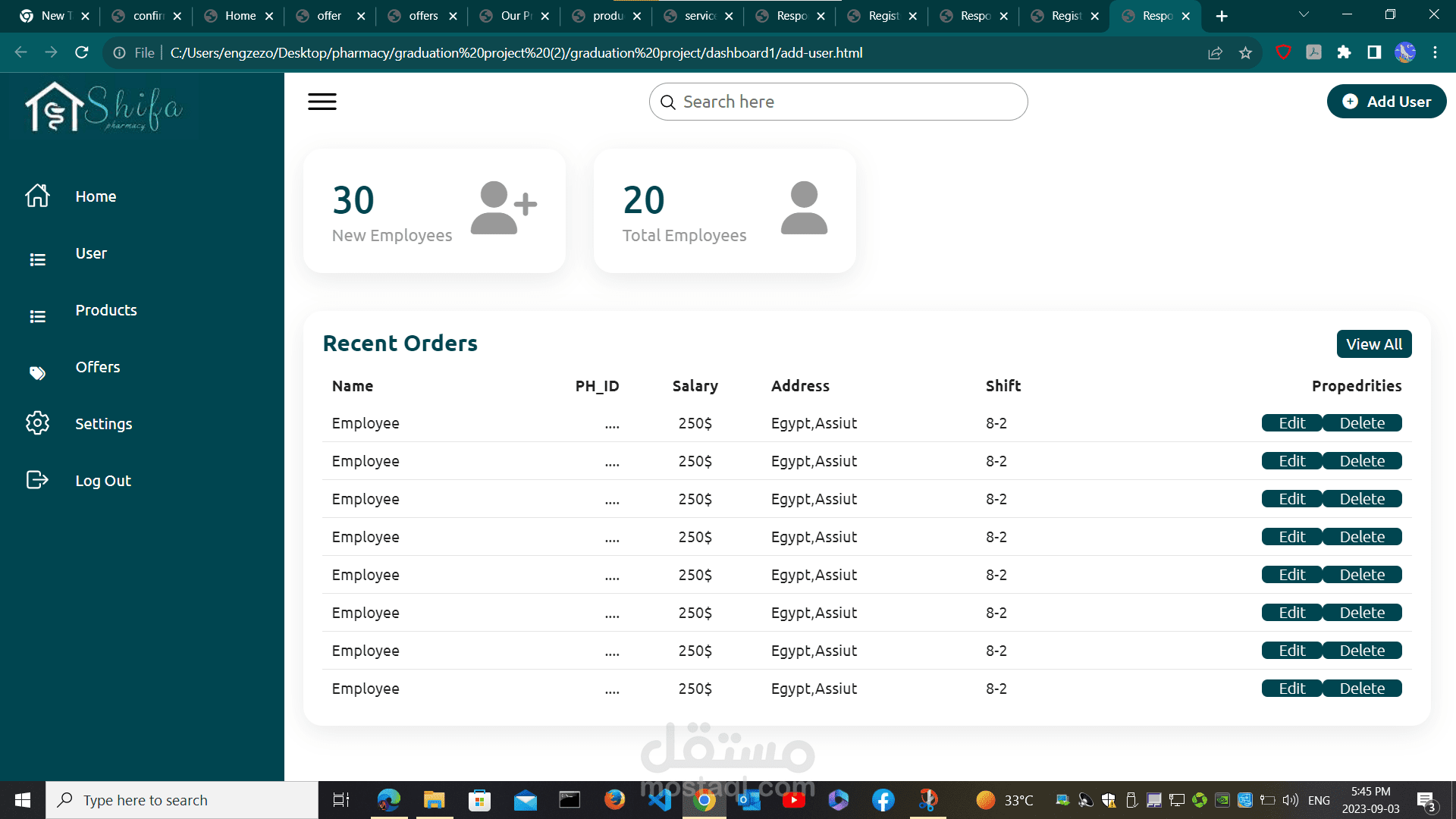1456x819 pixels.
Task: Focus the Search here input field
Action: [x=838, y=102]
